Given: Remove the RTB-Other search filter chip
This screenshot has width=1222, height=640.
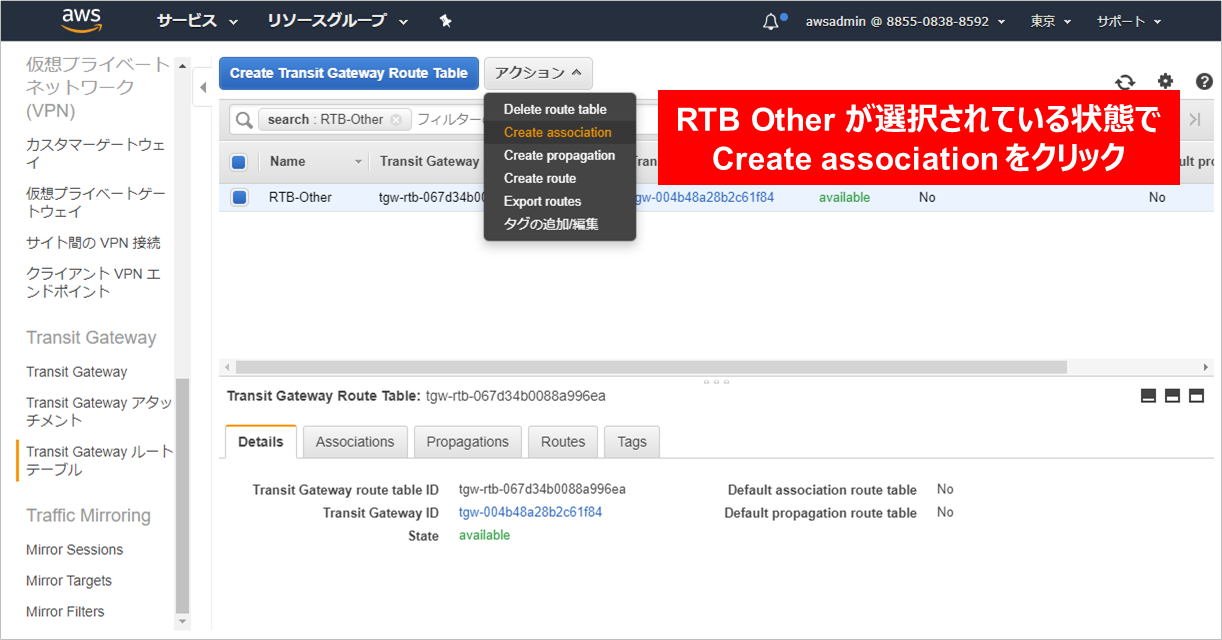Looking at the screenshot, I should (396, 120).
